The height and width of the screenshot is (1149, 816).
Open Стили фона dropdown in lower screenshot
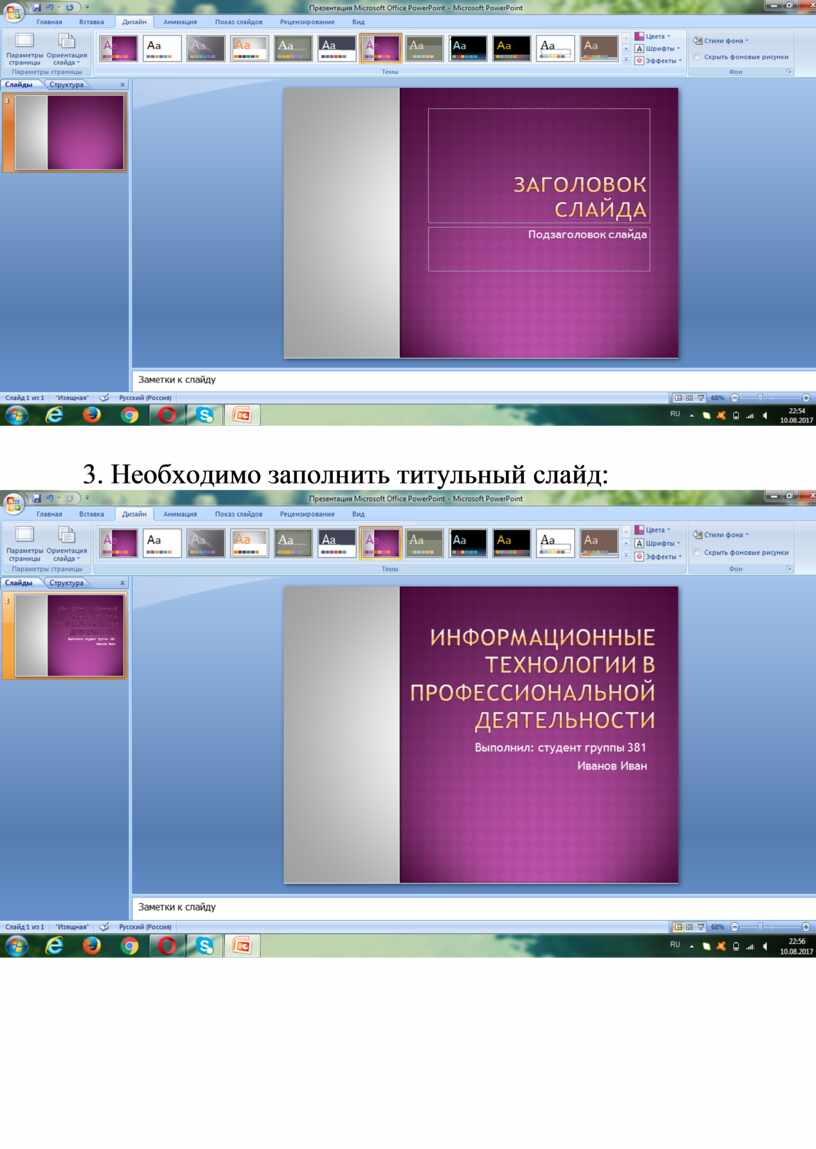tap(721, 535)
